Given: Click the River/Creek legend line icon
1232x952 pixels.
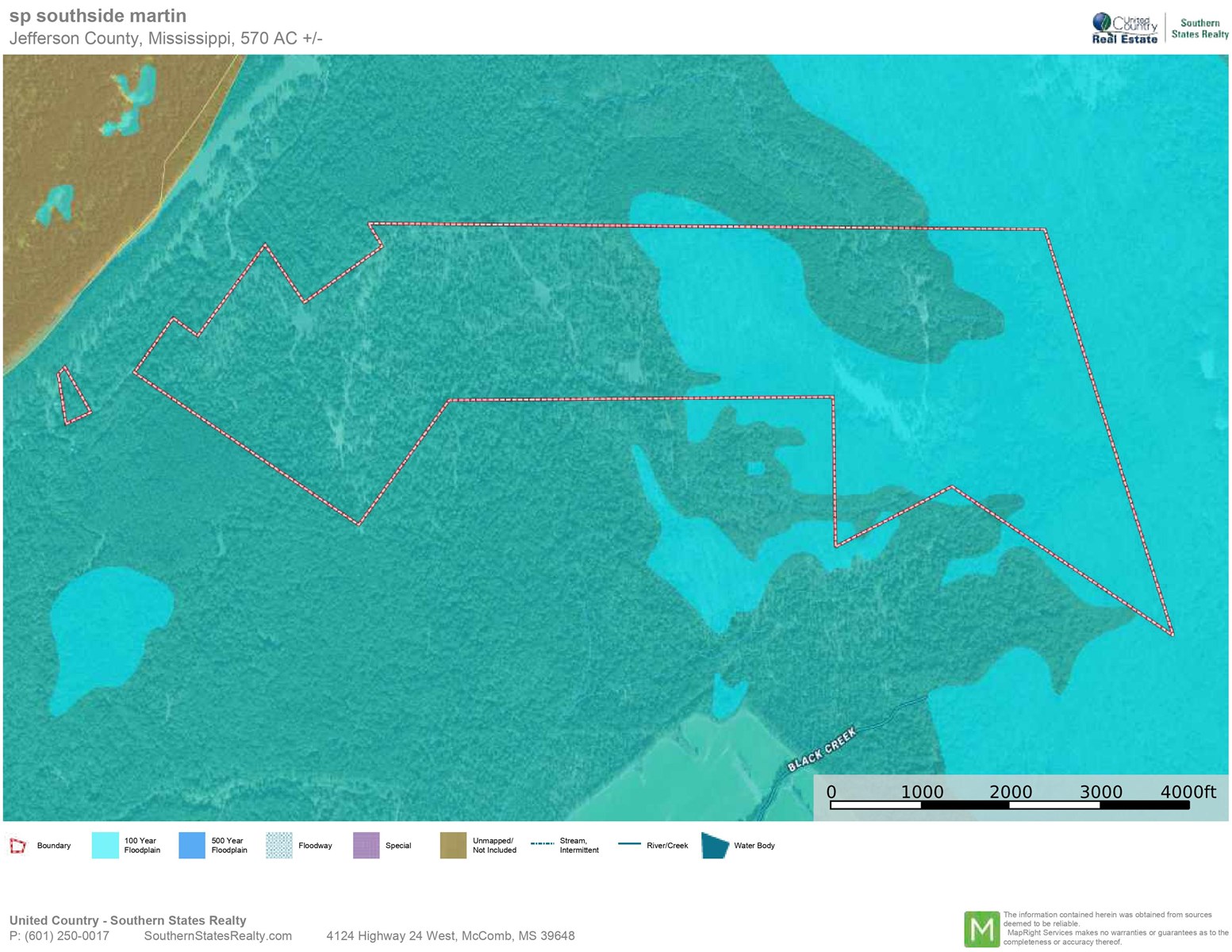Looking at the screenshot, I should (629, 844).
